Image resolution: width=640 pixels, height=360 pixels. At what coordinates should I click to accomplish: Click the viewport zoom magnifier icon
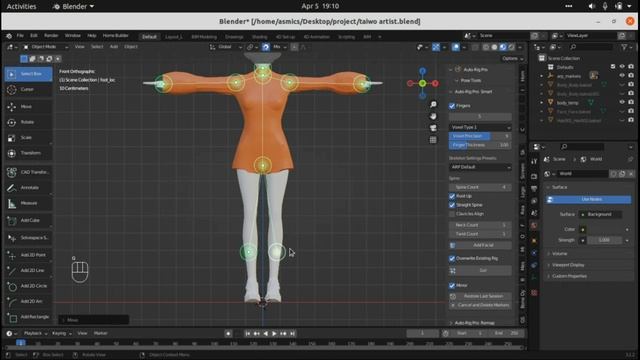(433, 105)
